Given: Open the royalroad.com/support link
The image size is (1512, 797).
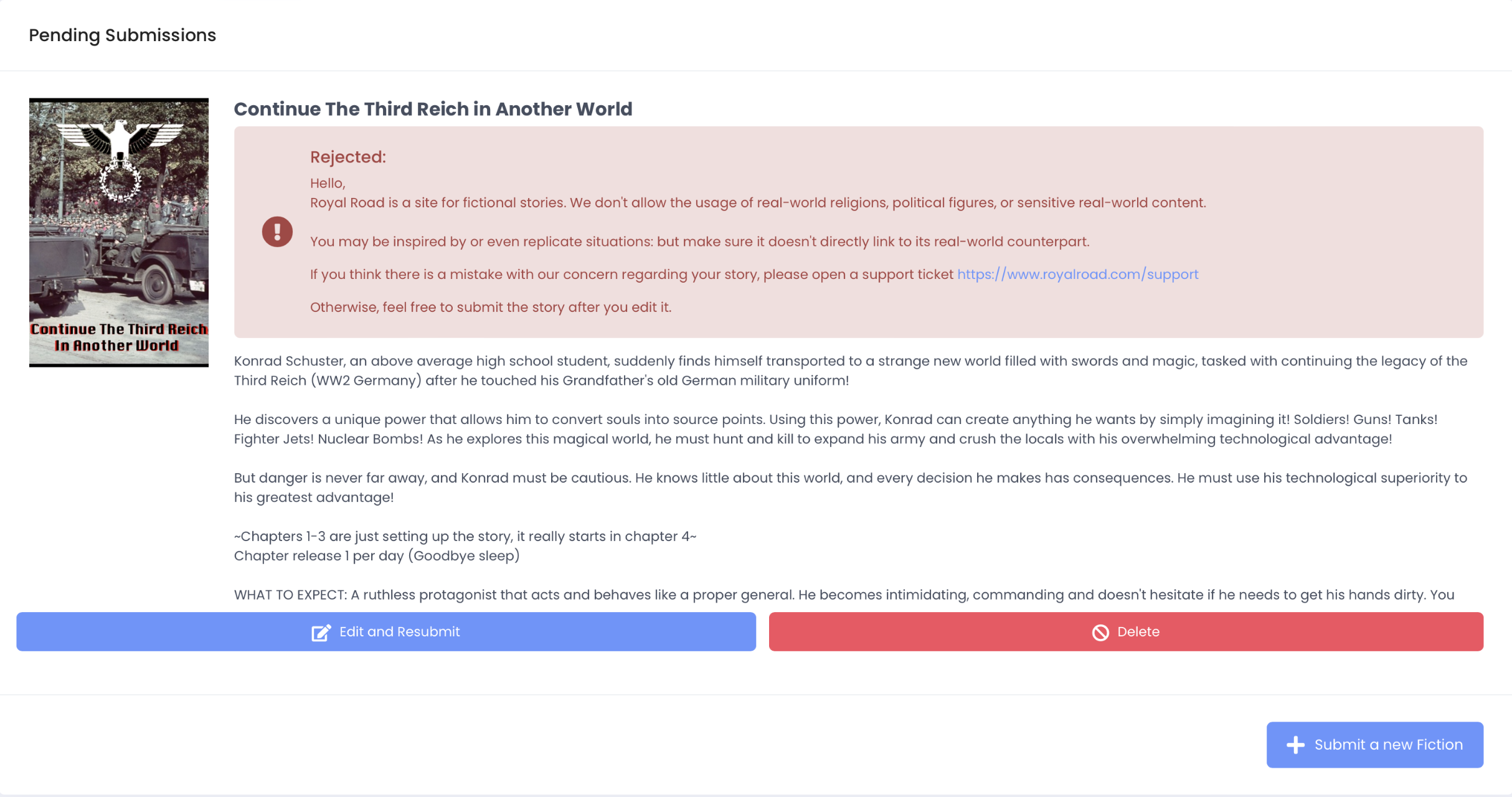Looking at the screenshot, I should pyautogui.click(x=1077, y=275).
